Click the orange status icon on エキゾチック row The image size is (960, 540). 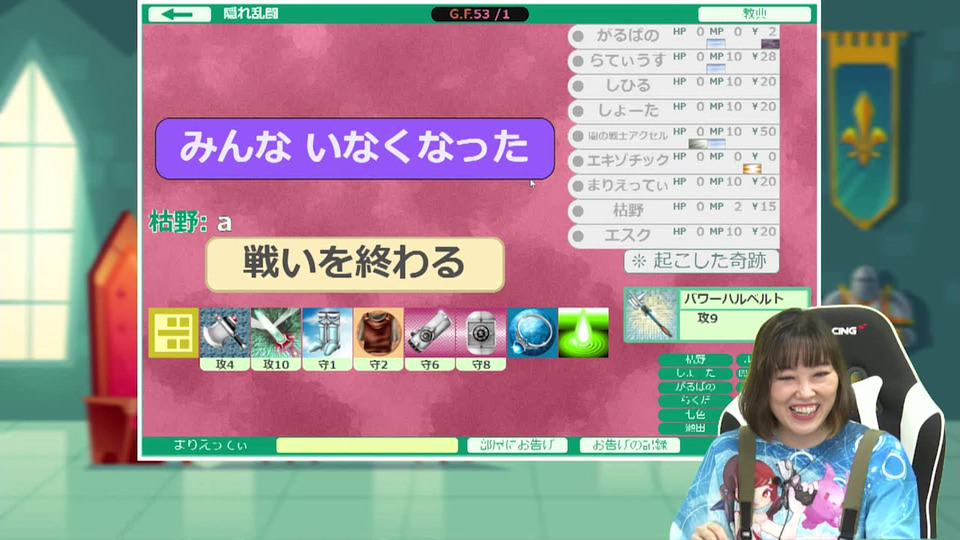[x=752, y=168]
